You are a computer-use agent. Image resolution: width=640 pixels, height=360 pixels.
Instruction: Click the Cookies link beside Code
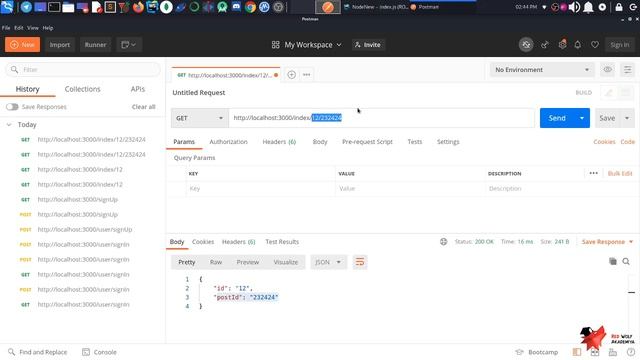[604, 142]
